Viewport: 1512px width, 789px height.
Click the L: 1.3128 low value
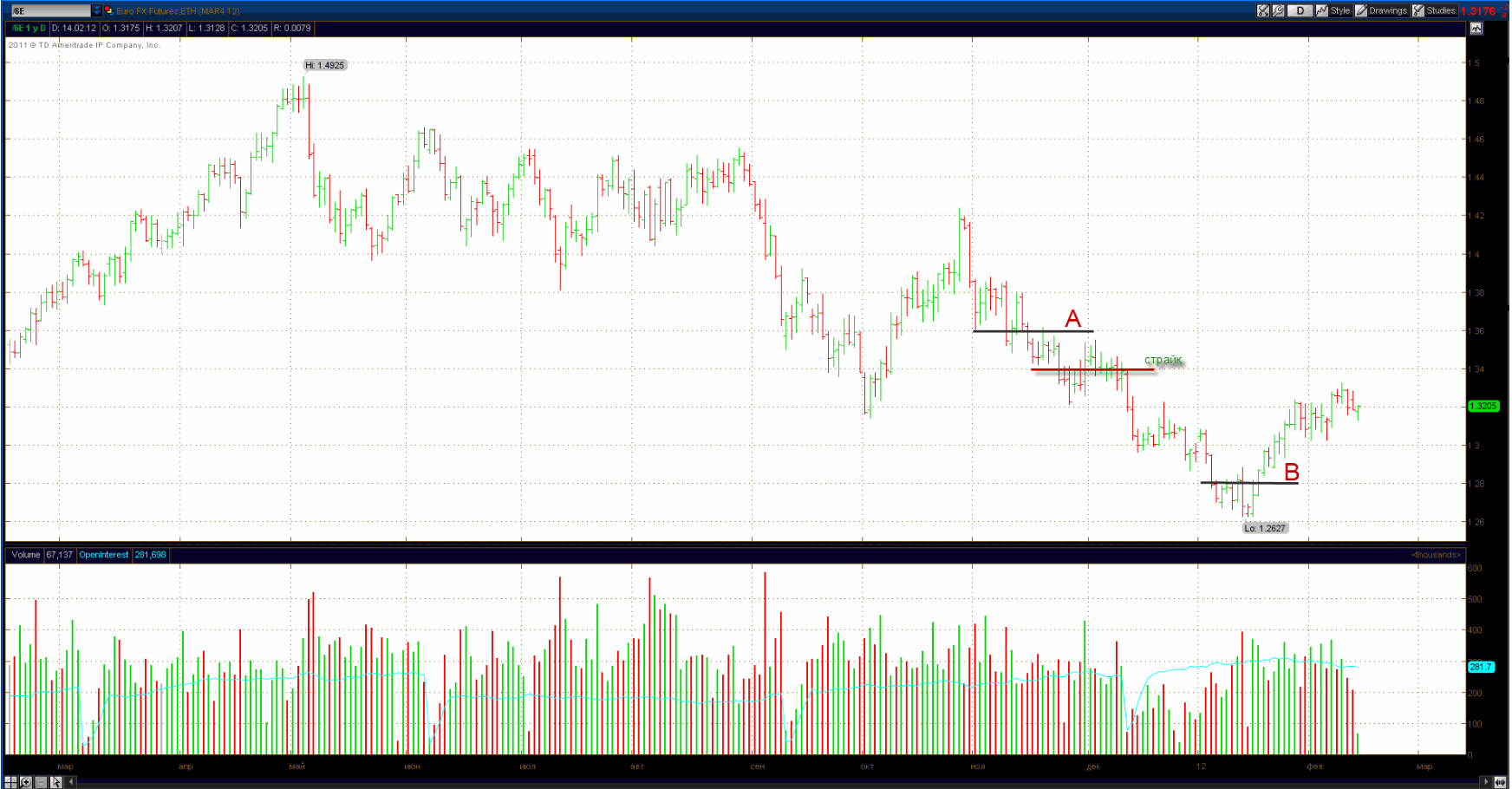[x=206, y=29]
